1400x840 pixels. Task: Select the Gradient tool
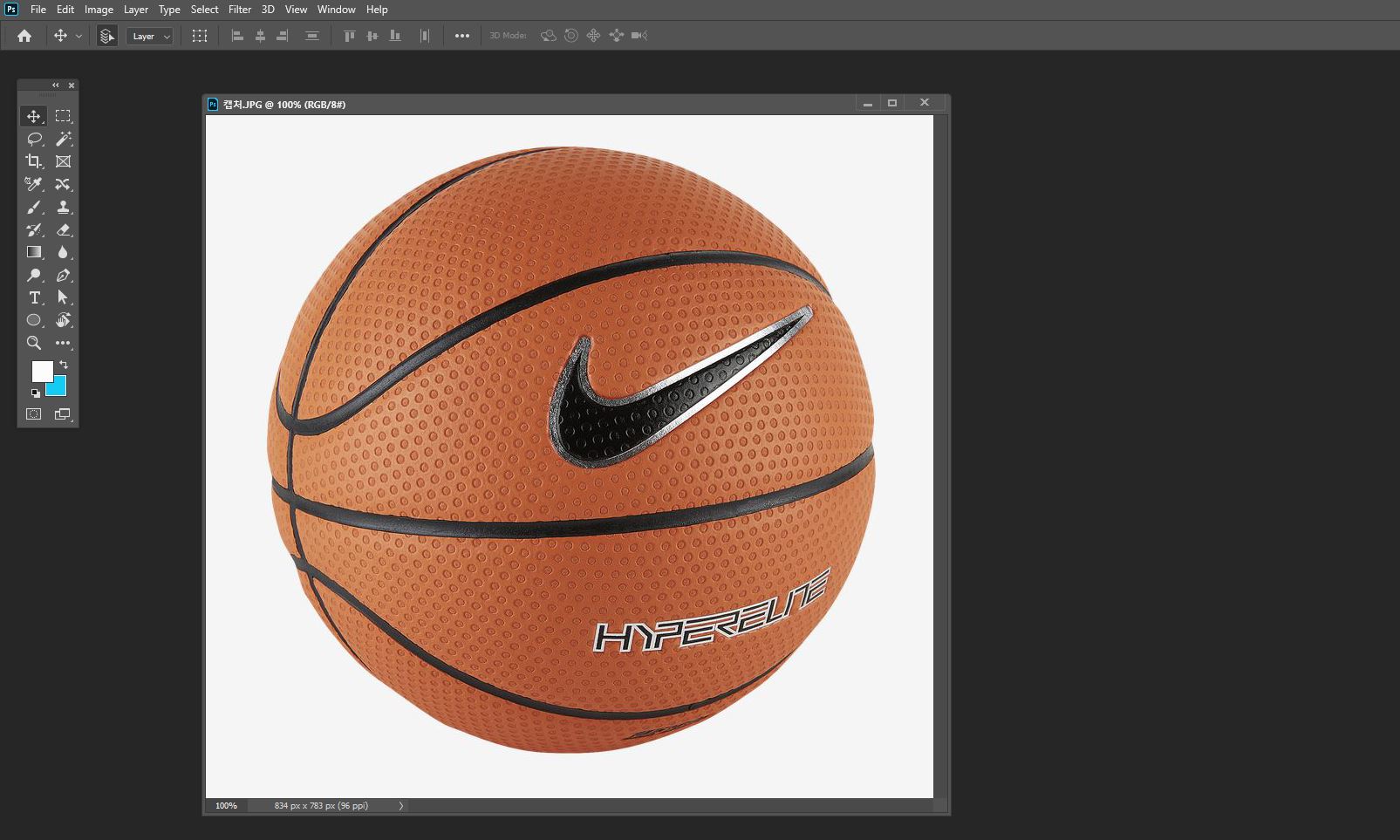(x=33, y=252)
